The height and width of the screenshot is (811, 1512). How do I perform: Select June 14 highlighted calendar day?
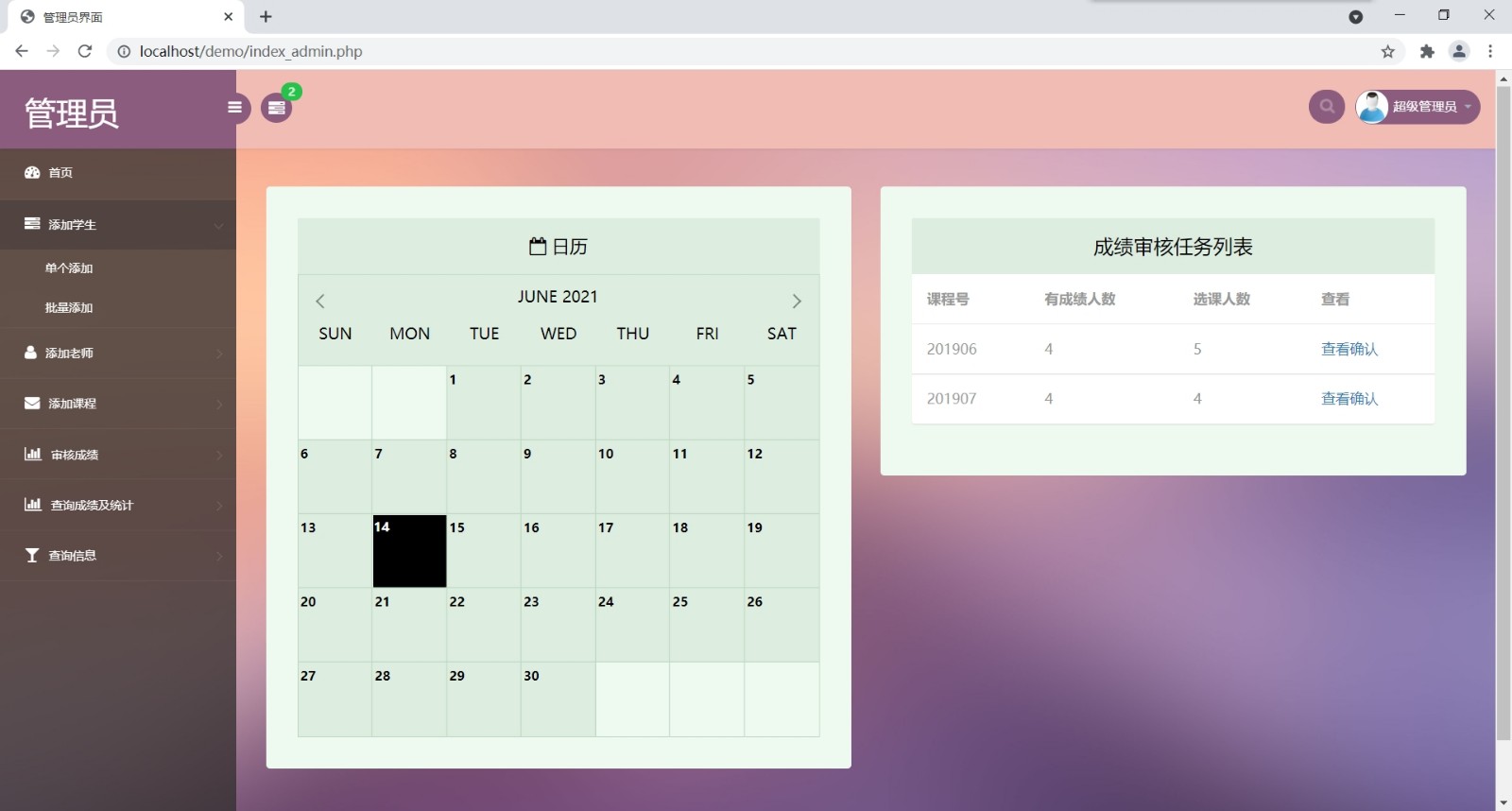pyautogui.click(x=409, y=551)
